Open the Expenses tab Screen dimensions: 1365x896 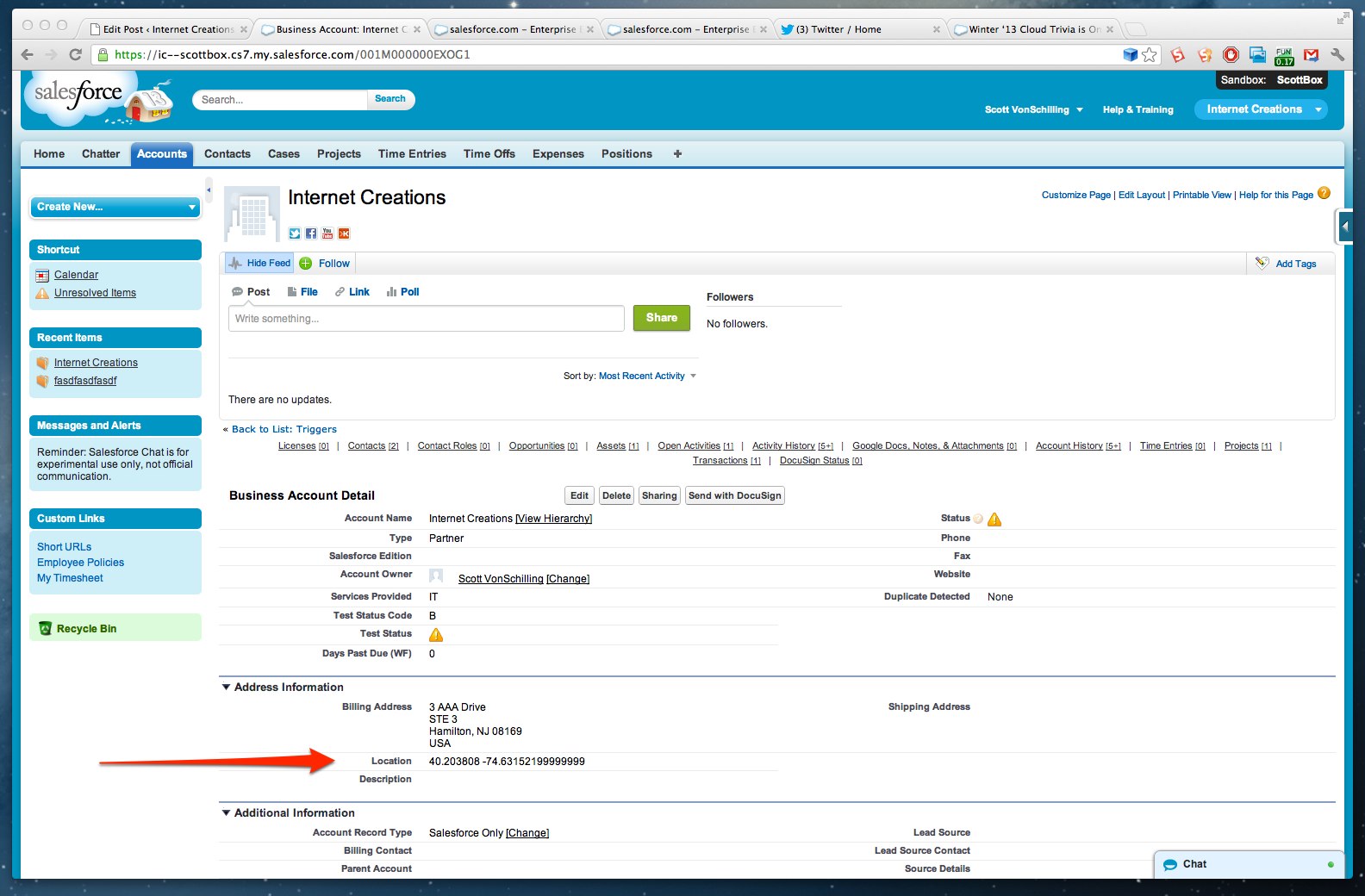coord(558,153)
